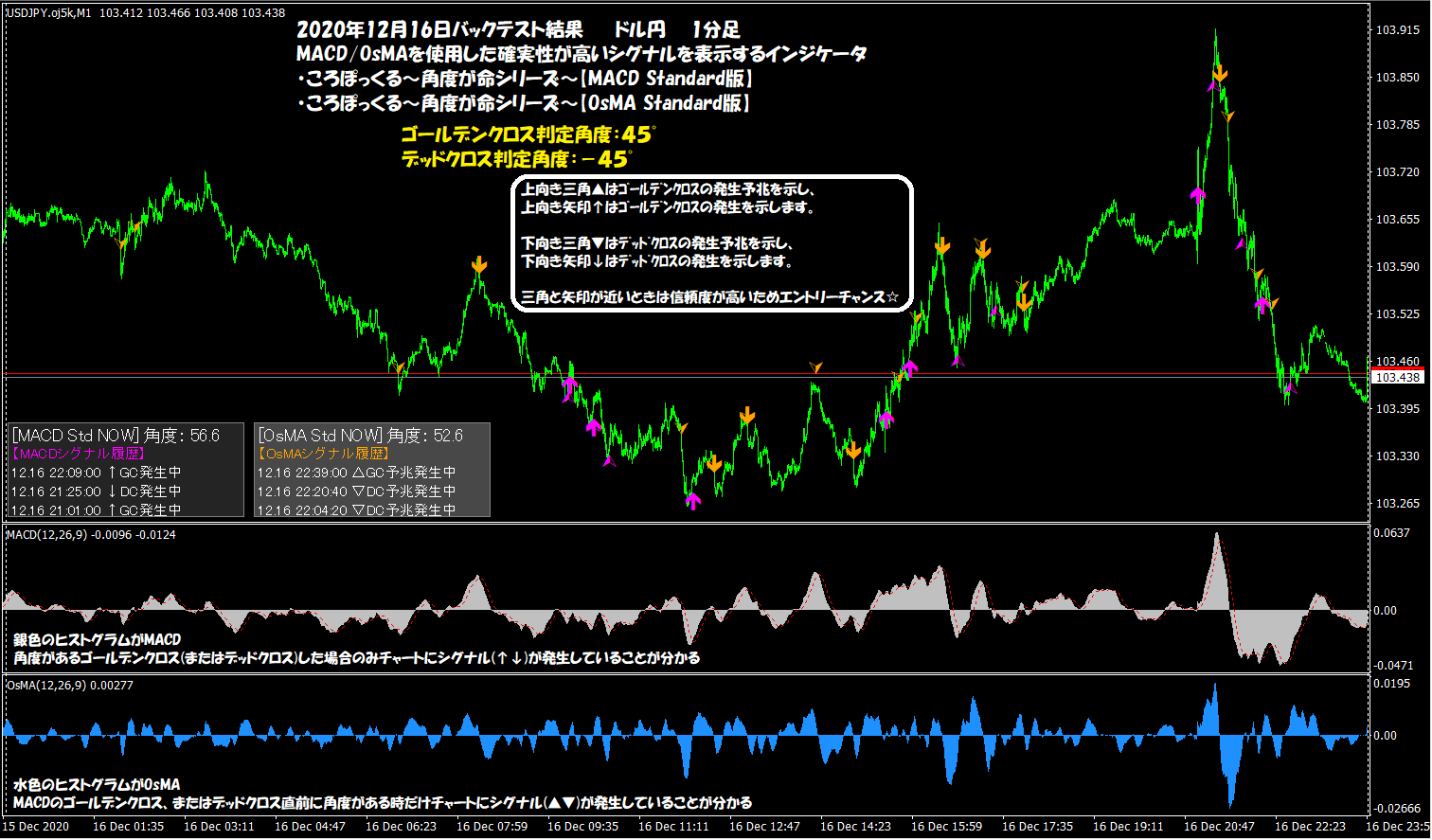Image resolution: width=1432 pixels, height=840 pixels.
Task: Click the 'OsMA(12,26,9) 0.00277' indicator label
Action: [70, 685]
